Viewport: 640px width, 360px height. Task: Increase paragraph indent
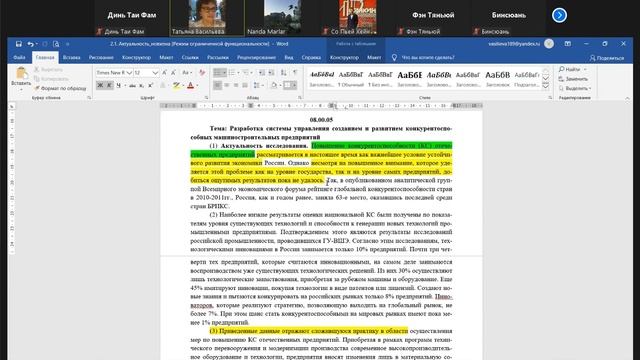(x=271, y=73)
